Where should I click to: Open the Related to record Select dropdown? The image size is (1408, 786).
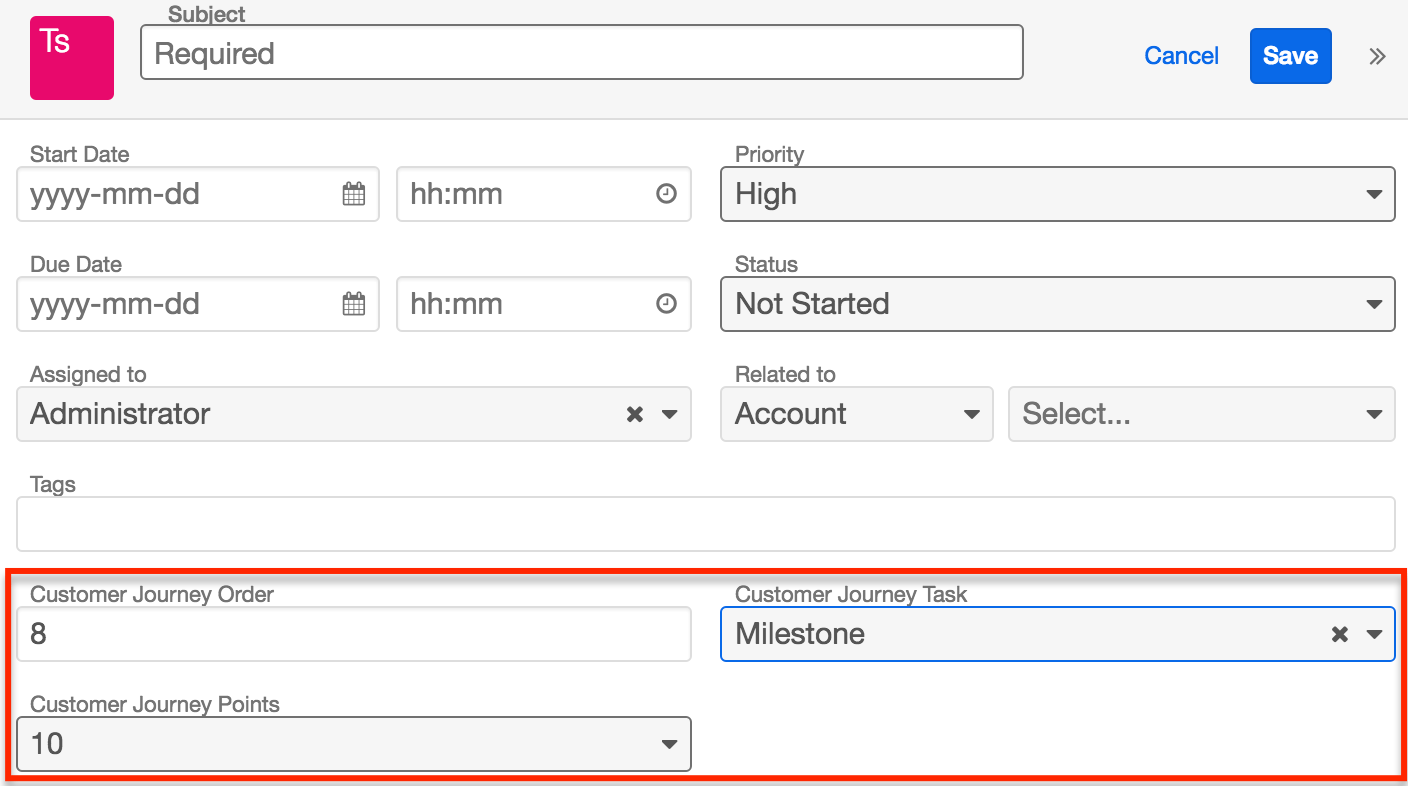[x=1373, y=414]
